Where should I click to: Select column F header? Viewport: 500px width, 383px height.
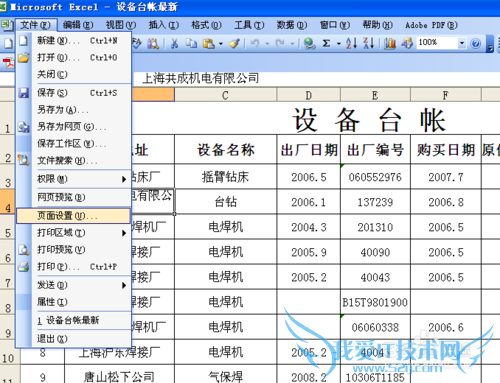[446, 95]
